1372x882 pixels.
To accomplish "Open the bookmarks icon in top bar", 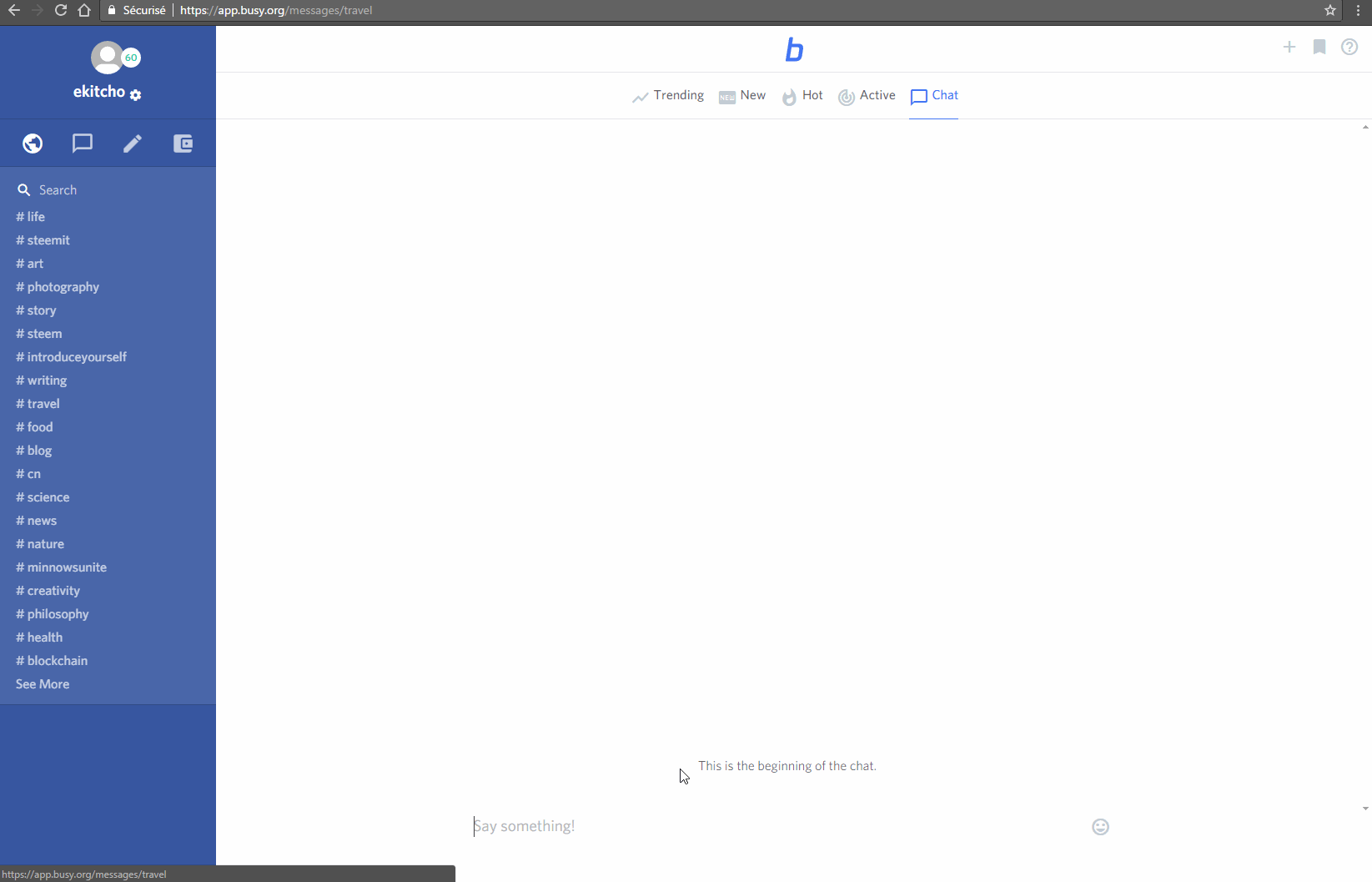I will [x=1319, y=47].
